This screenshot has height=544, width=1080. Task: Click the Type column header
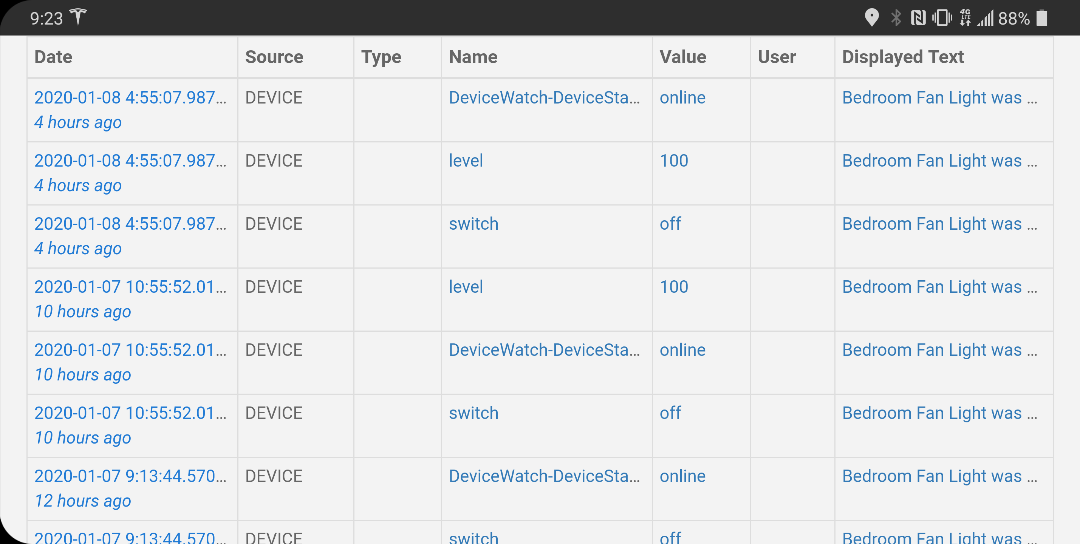click(381, 57)
